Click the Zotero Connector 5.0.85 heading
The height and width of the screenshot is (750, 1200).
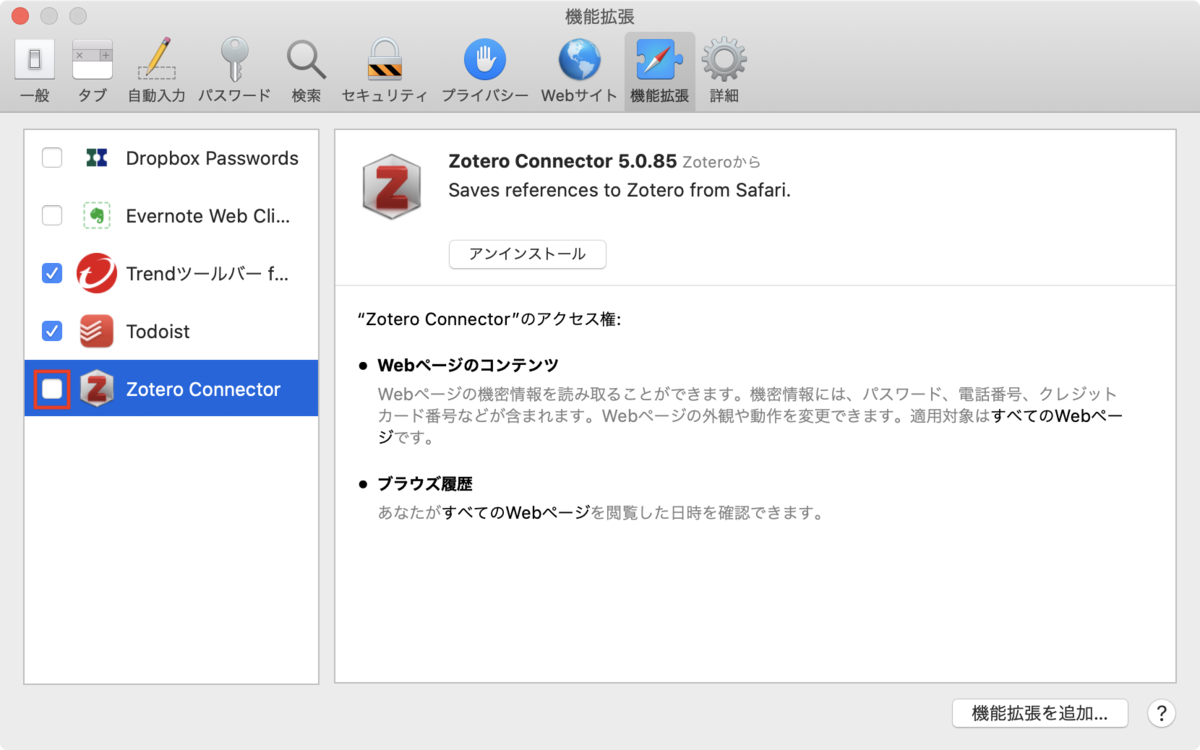[563, 161]
